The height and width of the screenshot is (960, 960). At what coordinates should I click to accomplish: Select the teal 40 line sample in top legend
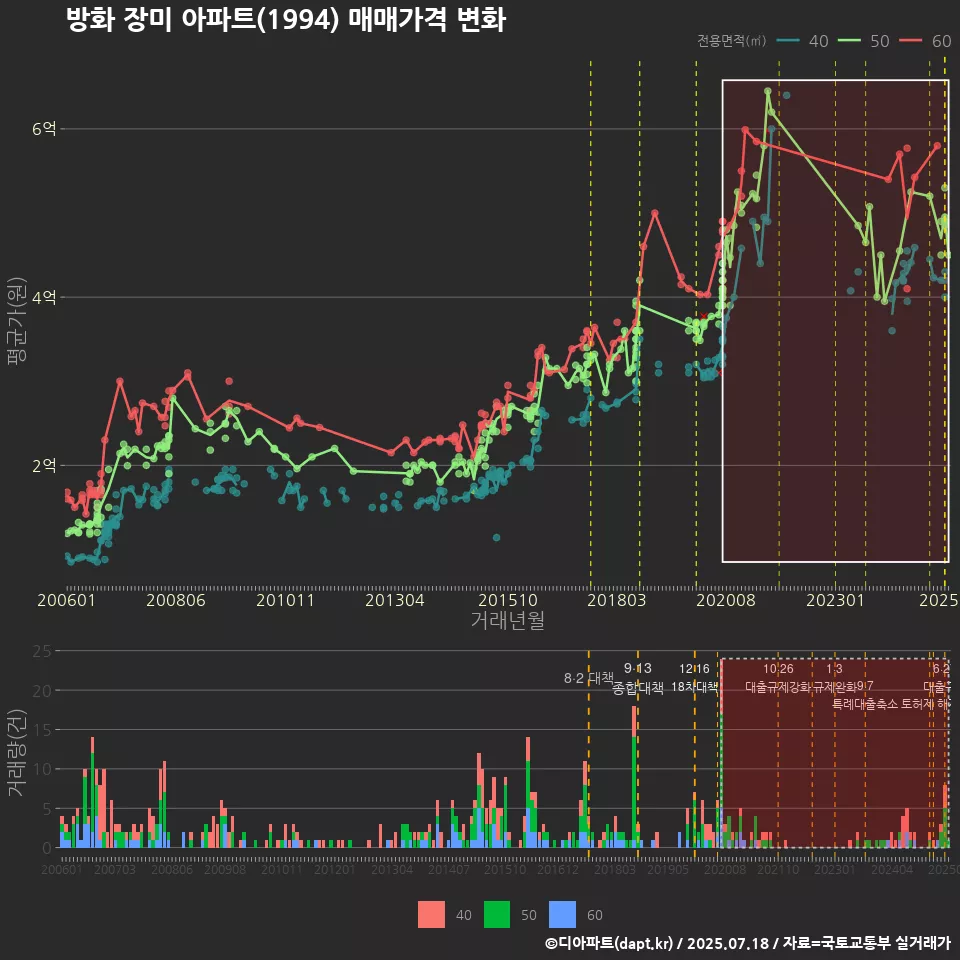pos(788,40)
